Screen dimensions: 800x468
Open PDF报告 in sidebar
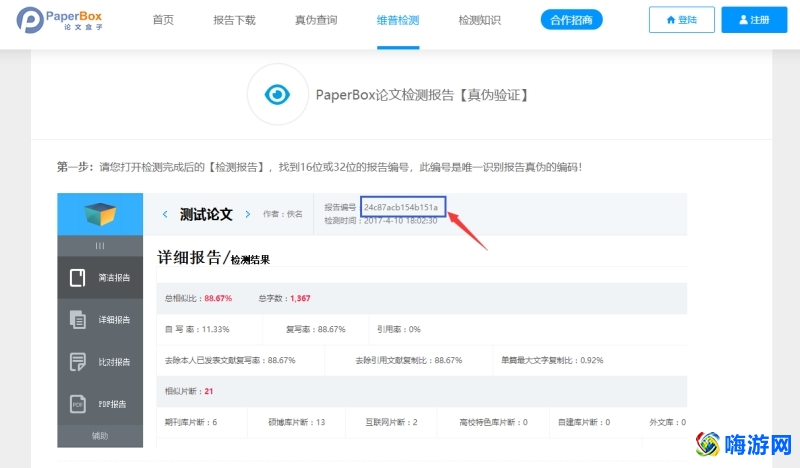point(100,404)
